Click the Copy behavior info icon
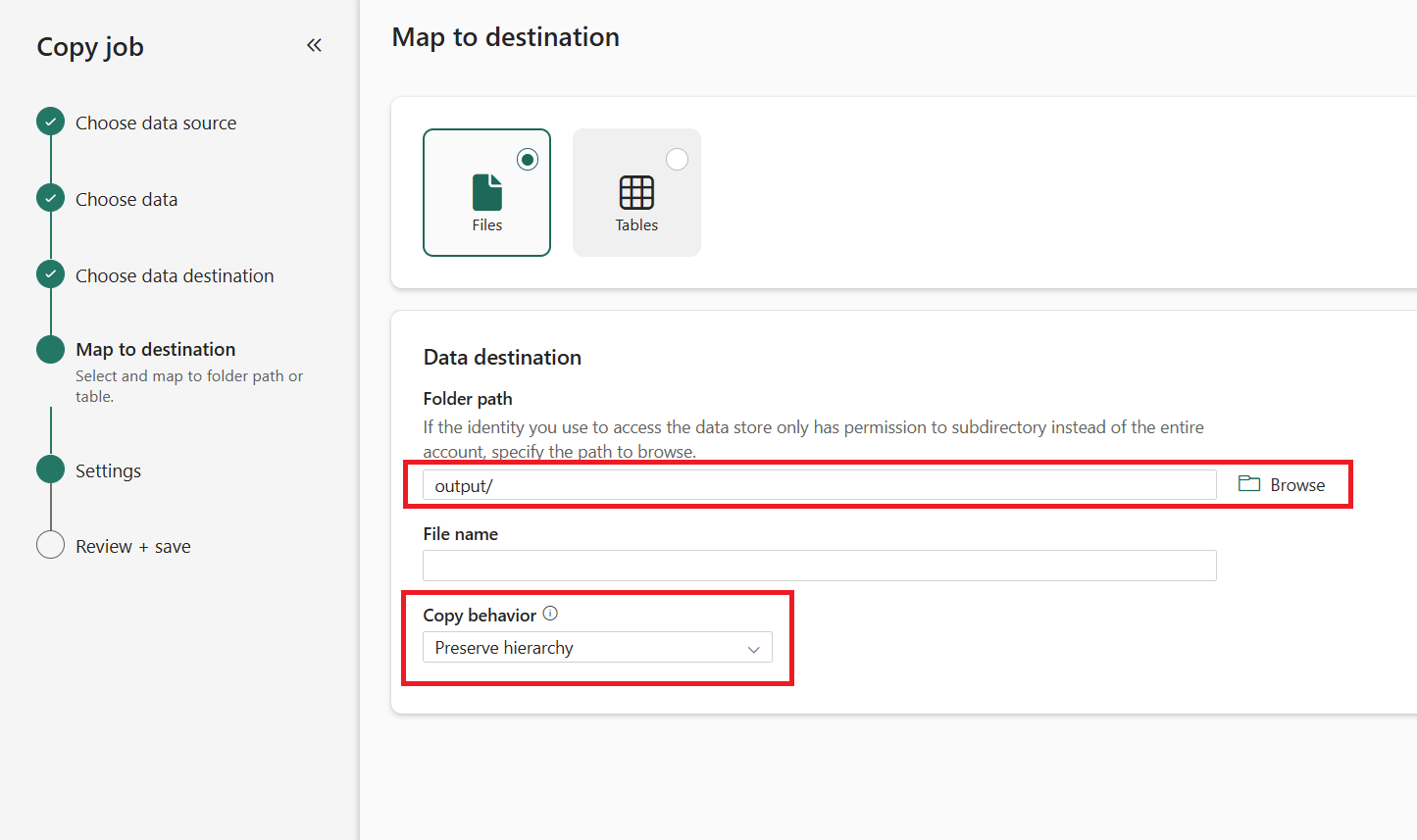This screenshot has height=840, width=1417. pyautogui.click(x=550, y=614)
